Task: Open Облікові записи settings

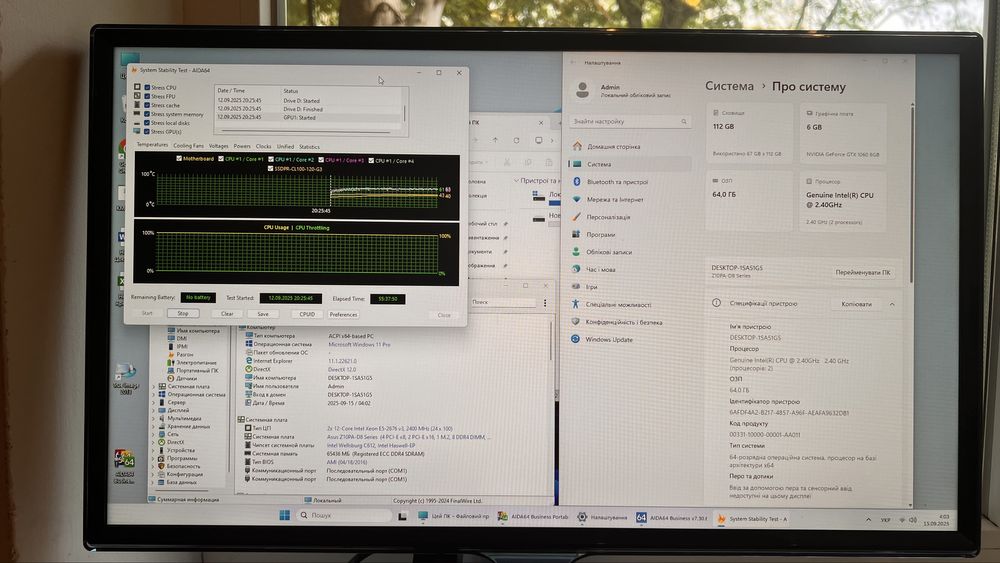Action: tap(608, 252)
